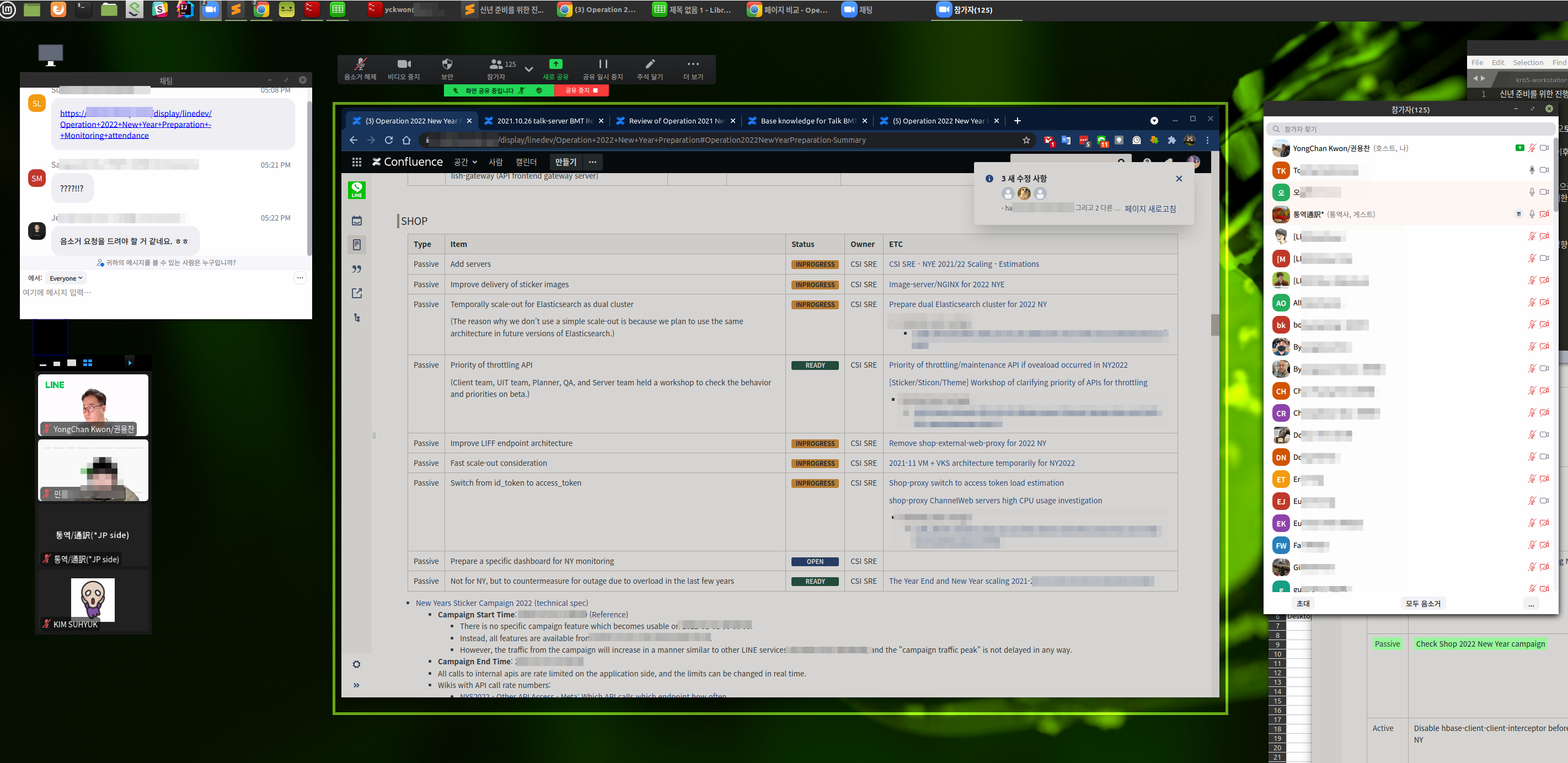Open the calendar icon in Confluence sidebar
Viewport: 1568px width, 763px height.
pyautogui.click(x=357, y=221)
